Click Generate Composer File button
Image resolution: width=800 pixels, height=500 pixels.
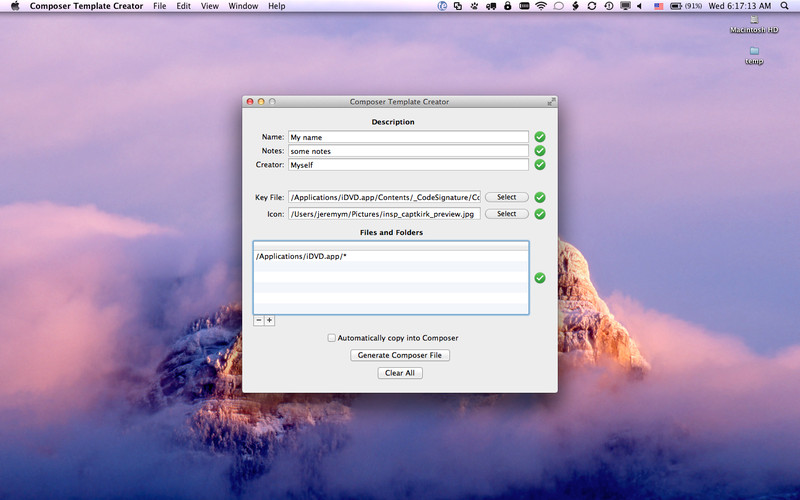pos(400,355)
